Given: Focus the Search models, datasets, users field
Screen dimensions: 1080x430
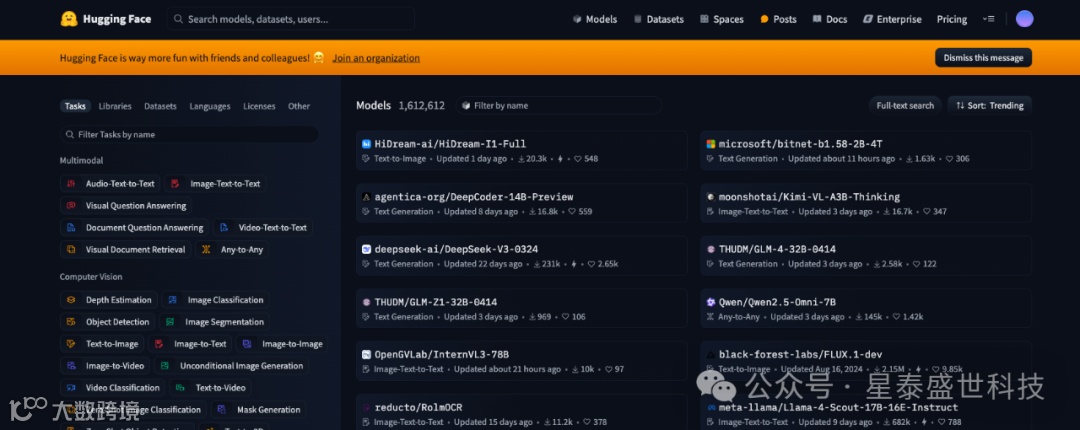Looking at the screenshot, I should point(291,19).
